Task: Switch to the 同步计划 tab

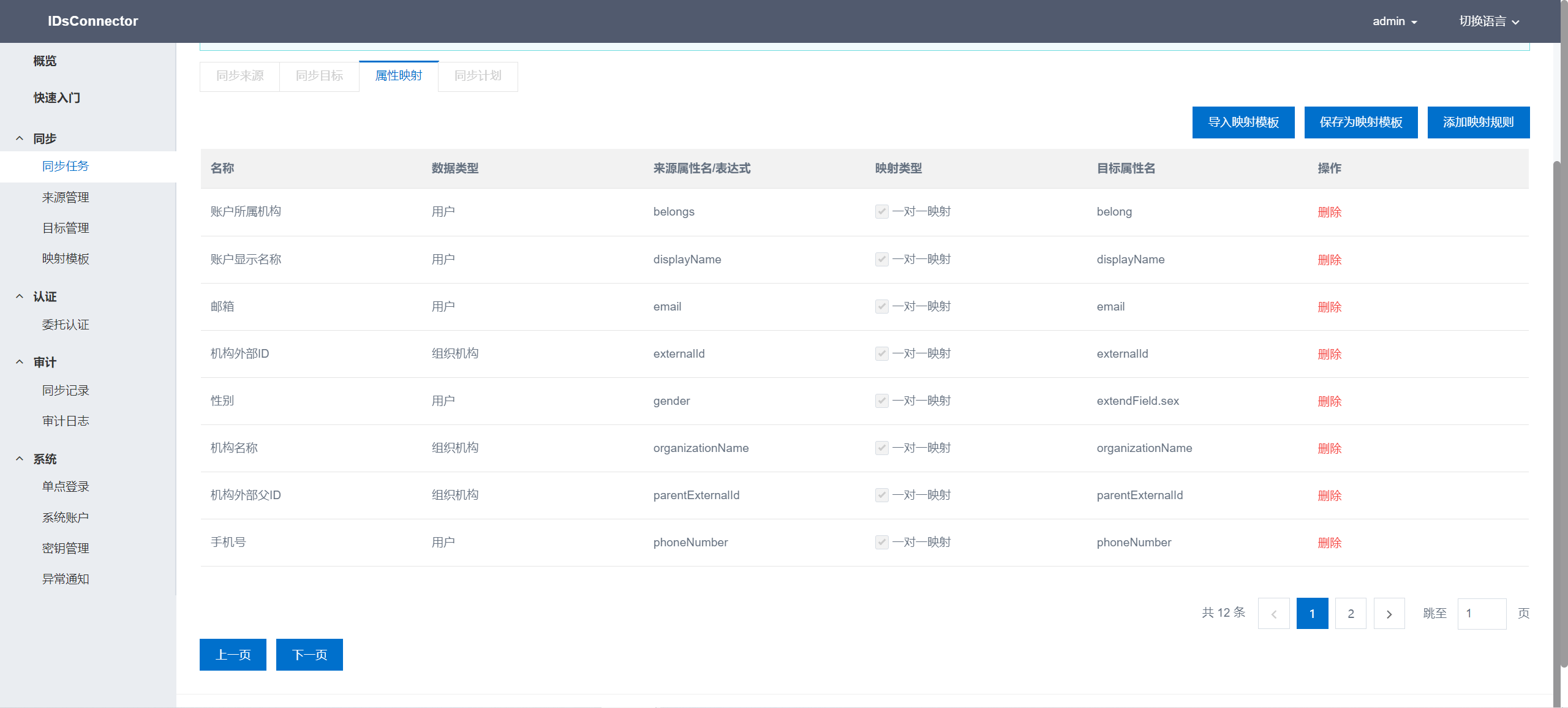Action: click(x=478, y=76)
